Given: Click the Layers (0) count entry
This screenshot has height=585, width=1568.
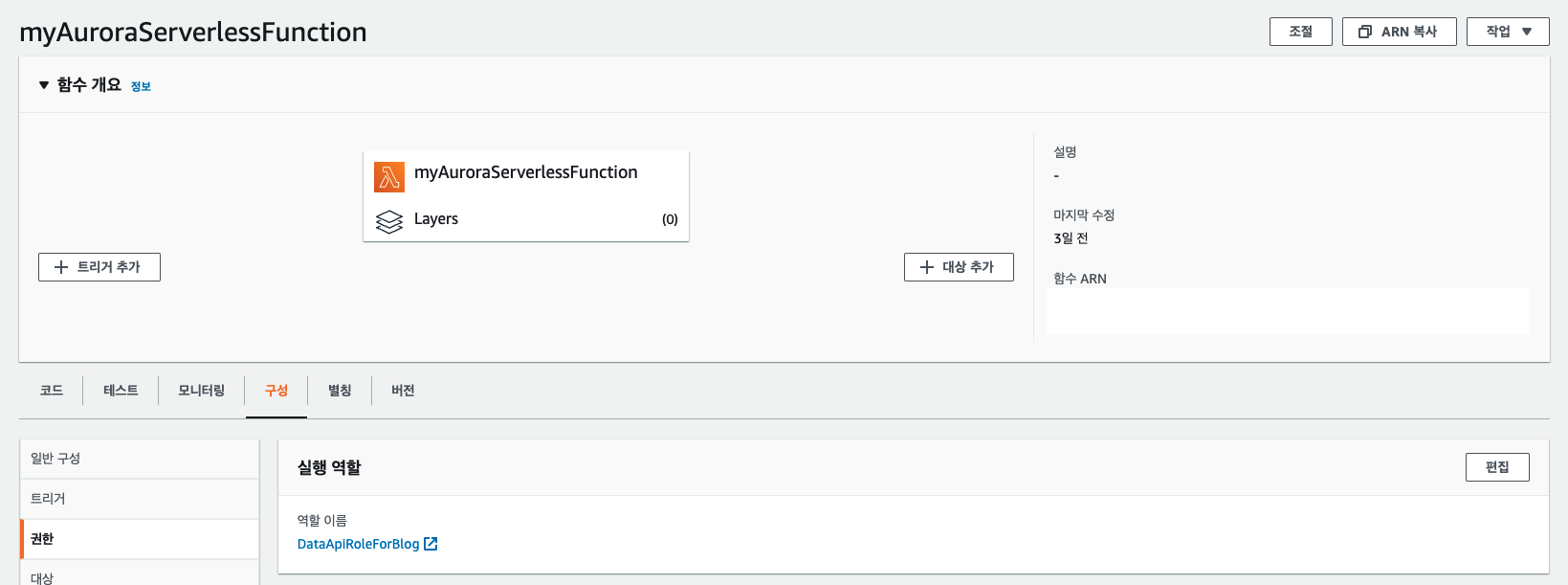Looking at the screenshot, I should click(x=669, y=219).
